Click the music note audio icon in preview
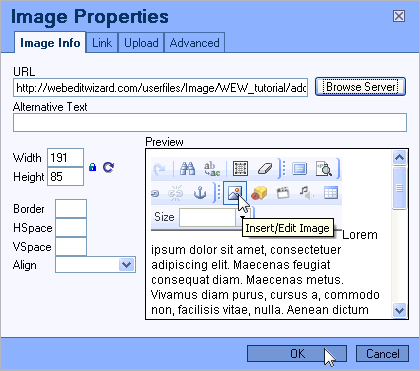The image size is (420, 371). coord(306,193)
